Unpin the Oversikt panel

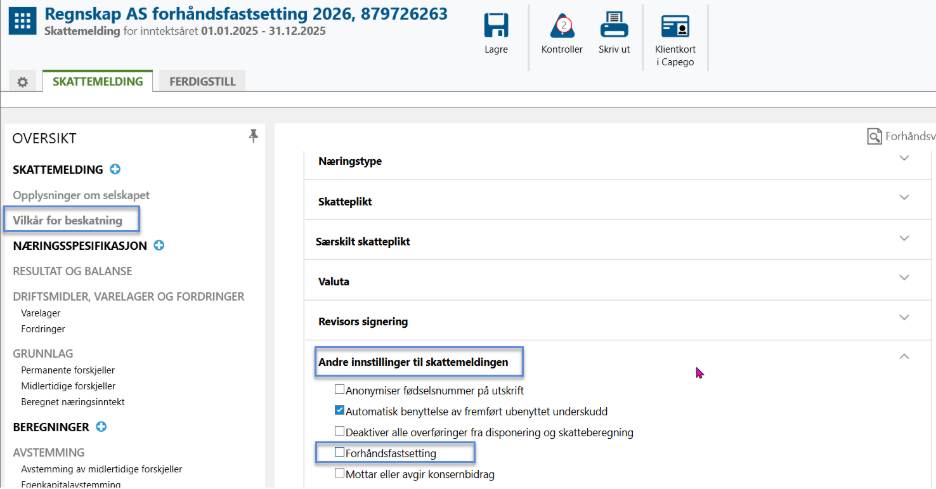(x=253, y=136)
